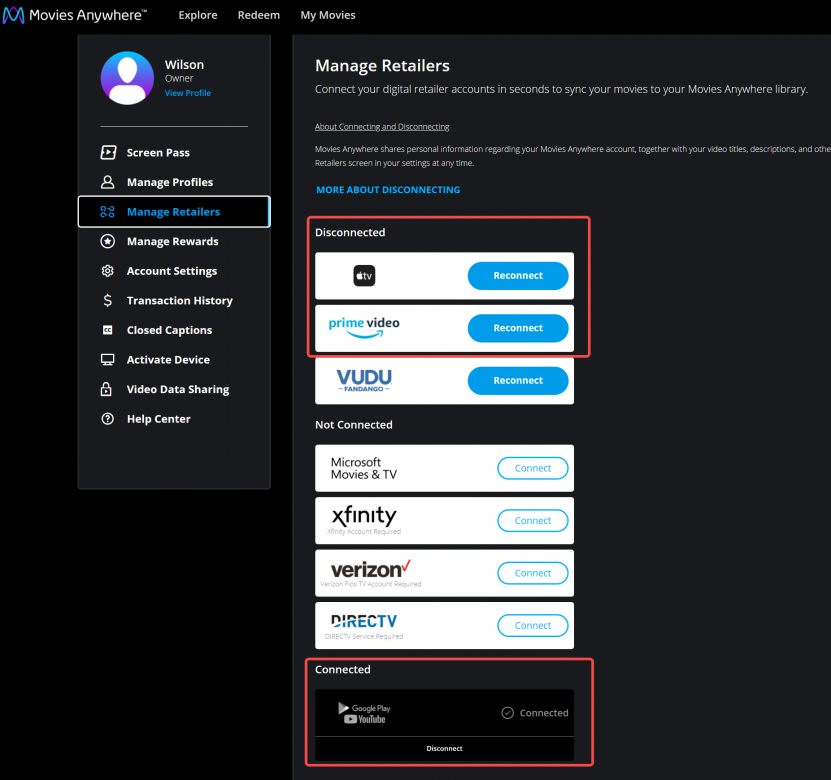Open Video Data Sharing settings
Screen dimensions: 831x780
(178, 389)
